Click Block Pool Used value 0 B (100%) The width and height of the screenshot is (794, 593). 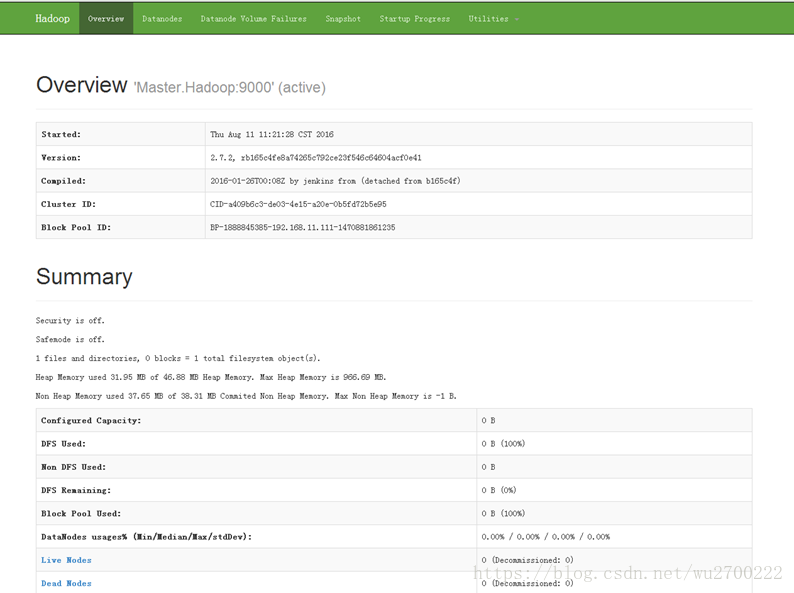point(503,513)
